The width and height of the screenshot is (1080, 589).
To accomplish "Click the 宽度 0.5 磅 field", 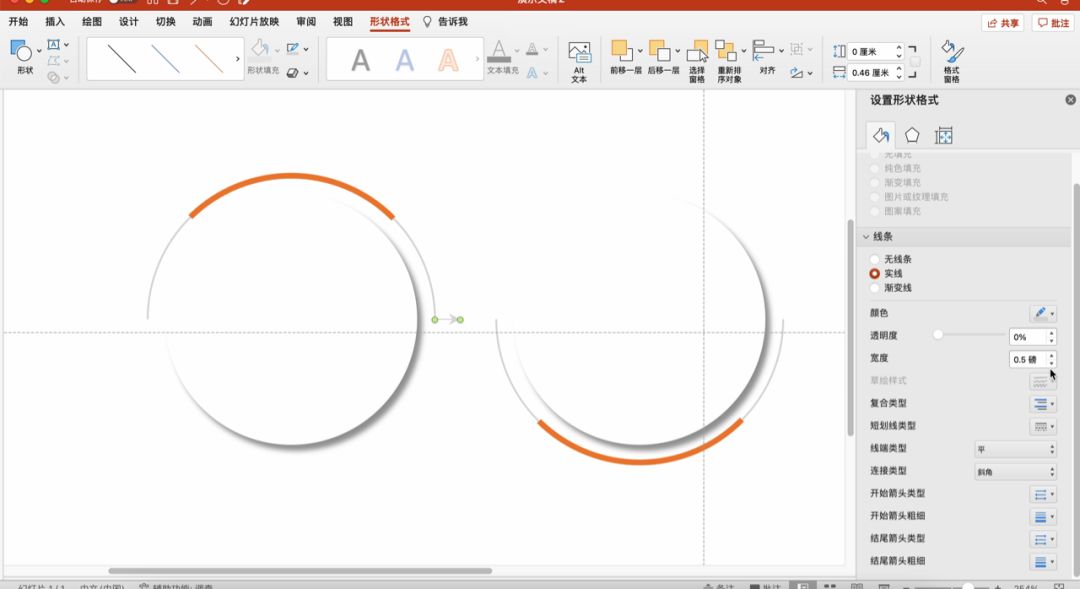I will 1028,359.
